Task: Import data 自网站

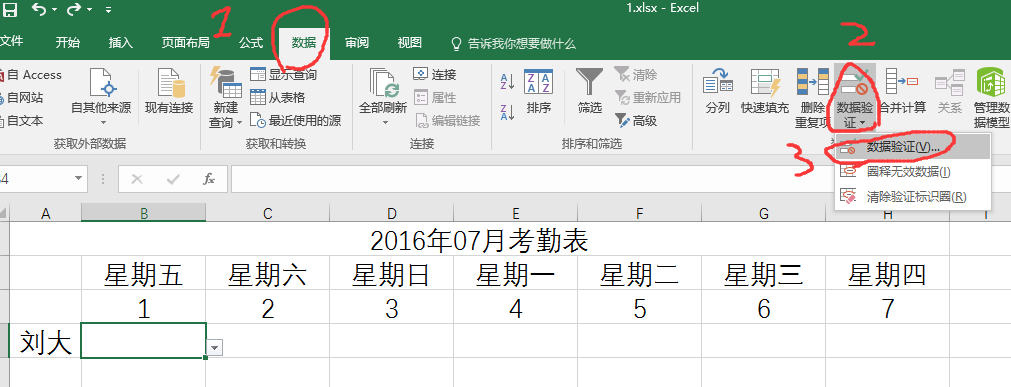Action: [x=21, y=98]
